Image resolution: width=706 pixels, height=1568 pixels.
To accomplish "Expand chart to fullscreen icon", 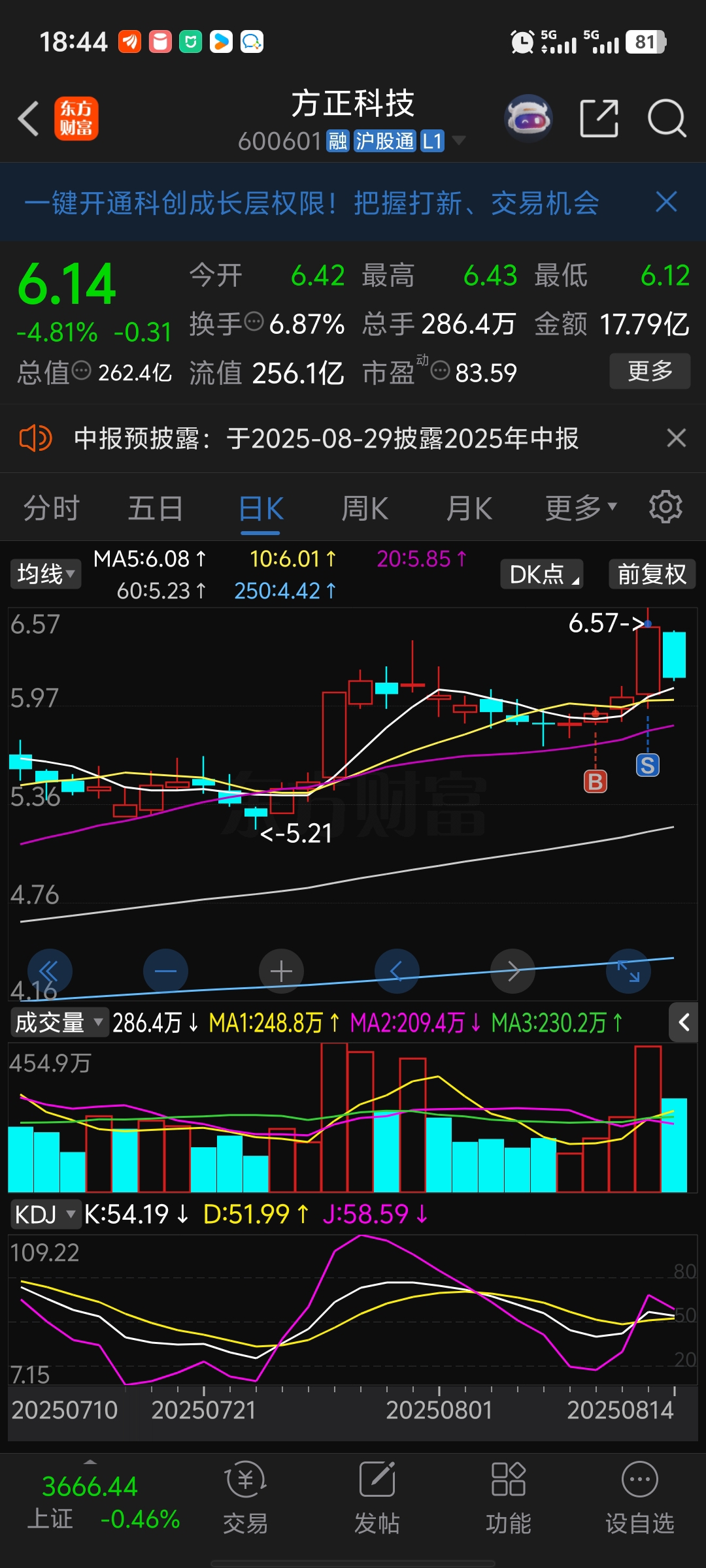I will tap(629, 971).
